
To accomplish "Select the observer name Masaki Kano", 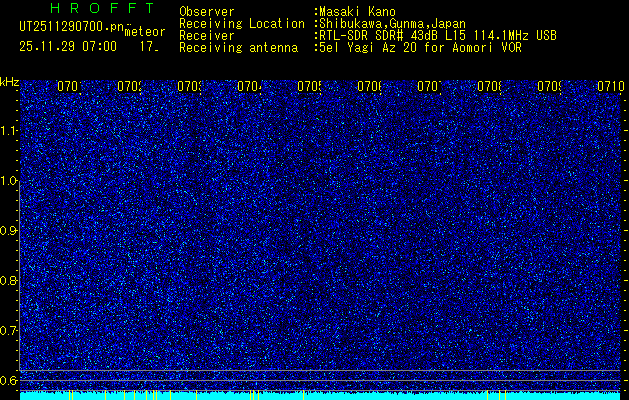I will pos(357,12).
